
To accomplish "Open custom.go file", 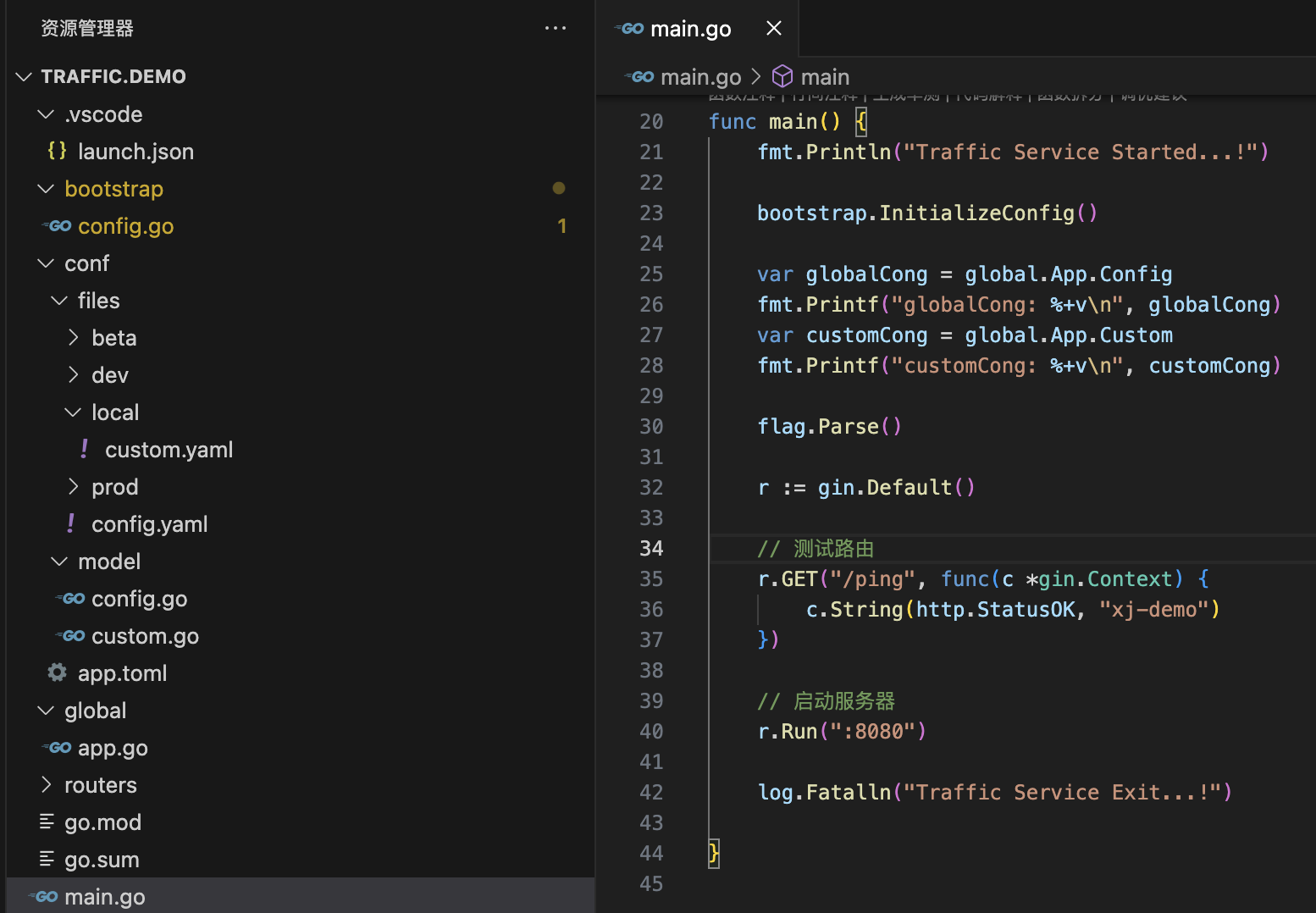I will click(145, 636).
